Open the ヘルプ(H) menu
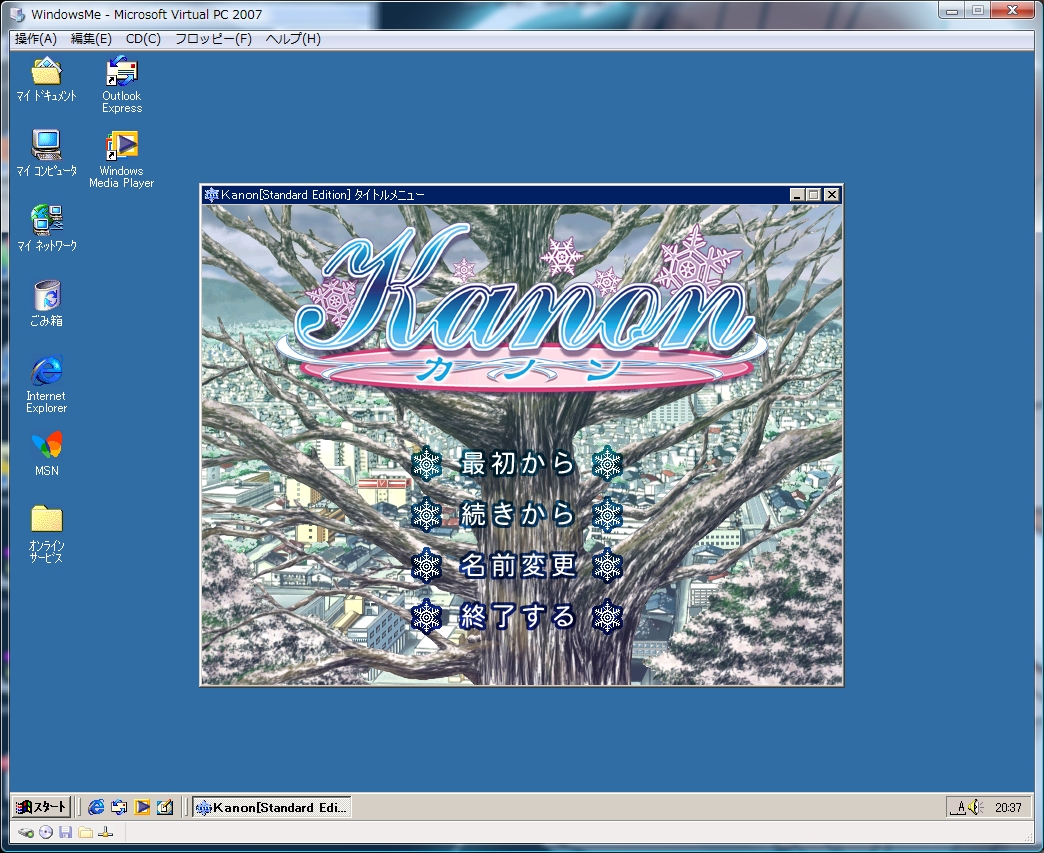1044x853 pixels. tap(293, 39)
